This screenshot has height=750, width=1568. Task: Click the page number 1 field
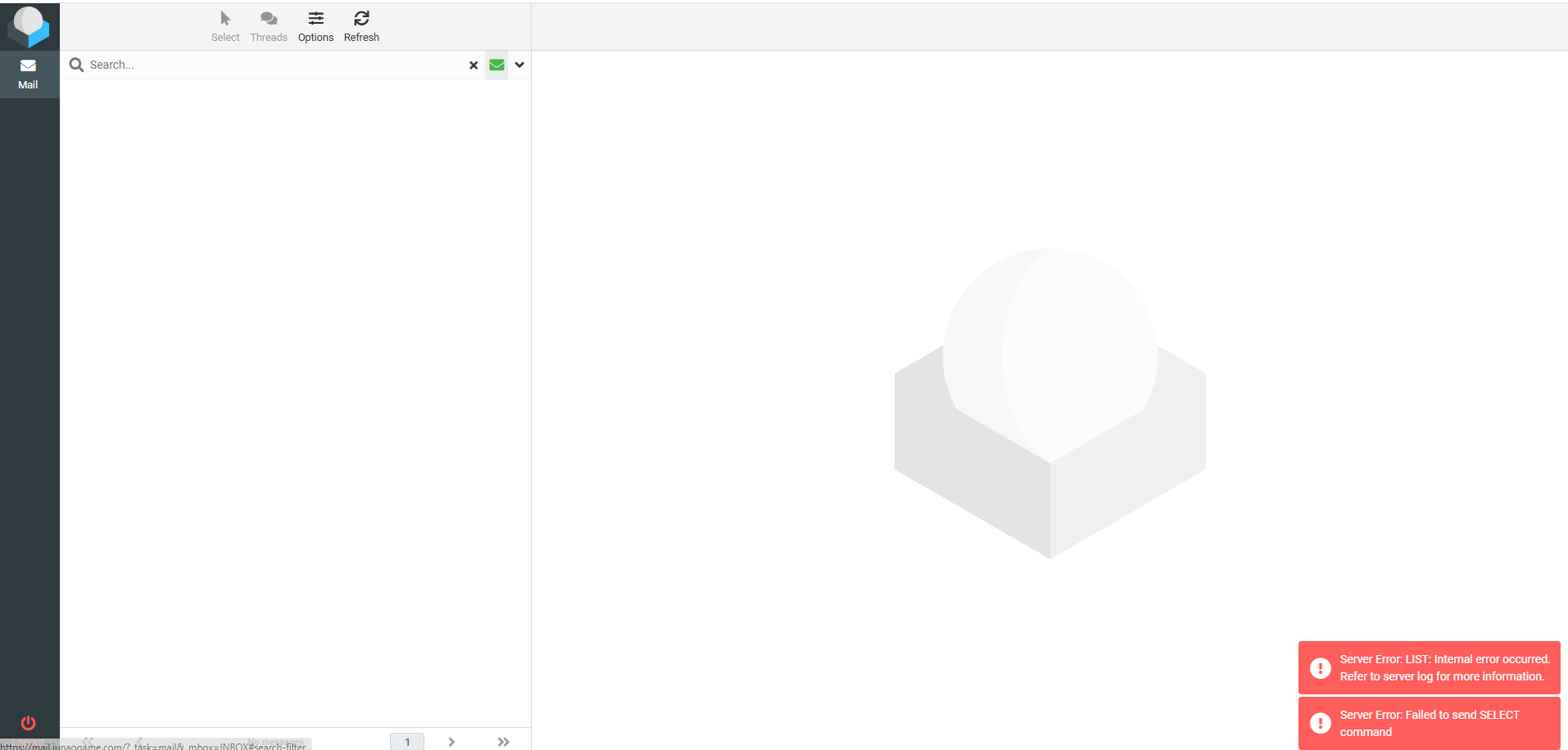point(407,742)
